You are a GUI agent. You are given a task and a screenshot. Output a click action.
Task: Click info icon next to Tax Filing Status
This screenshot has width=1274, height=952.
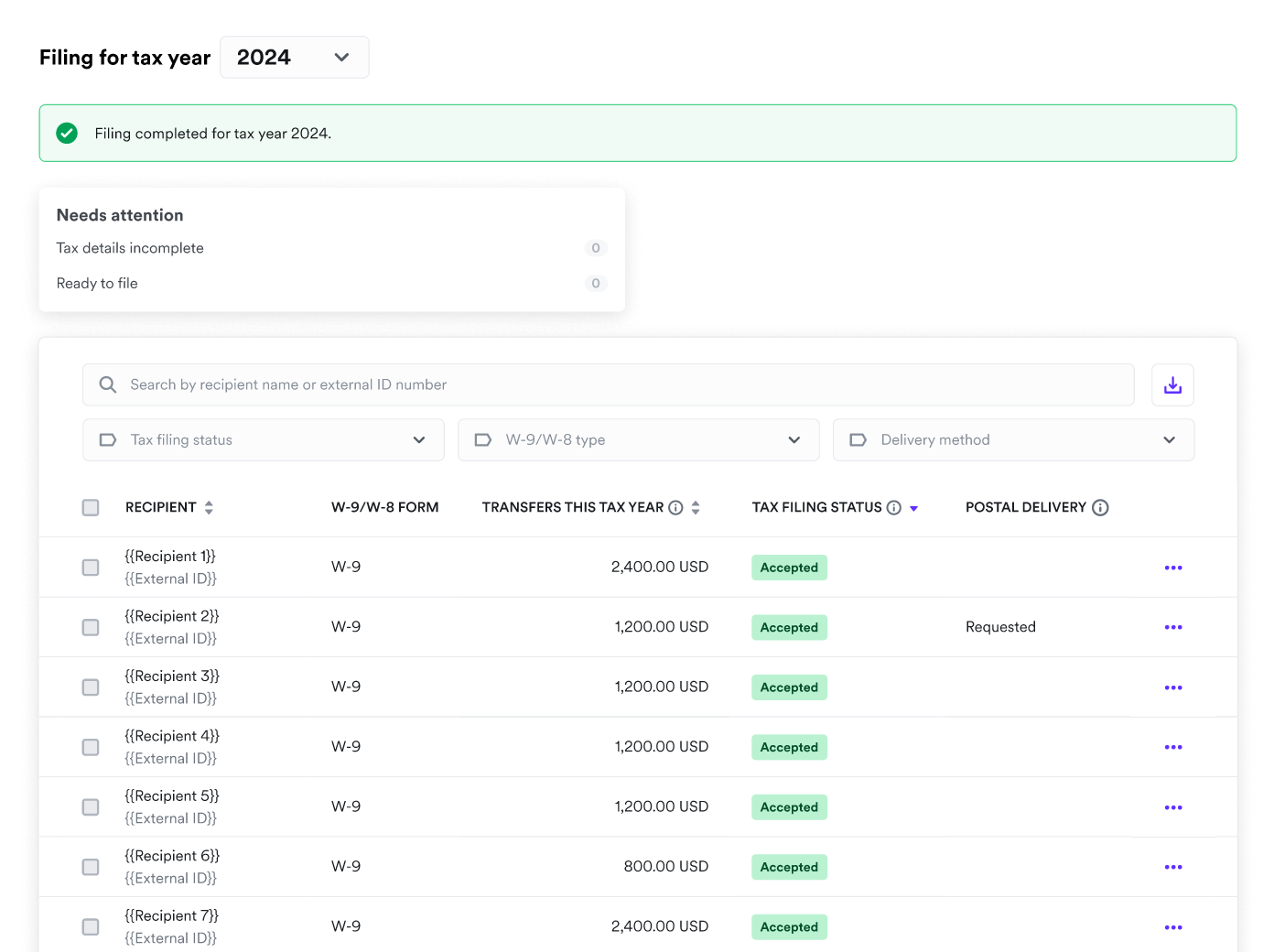click(x=894, y=508)
